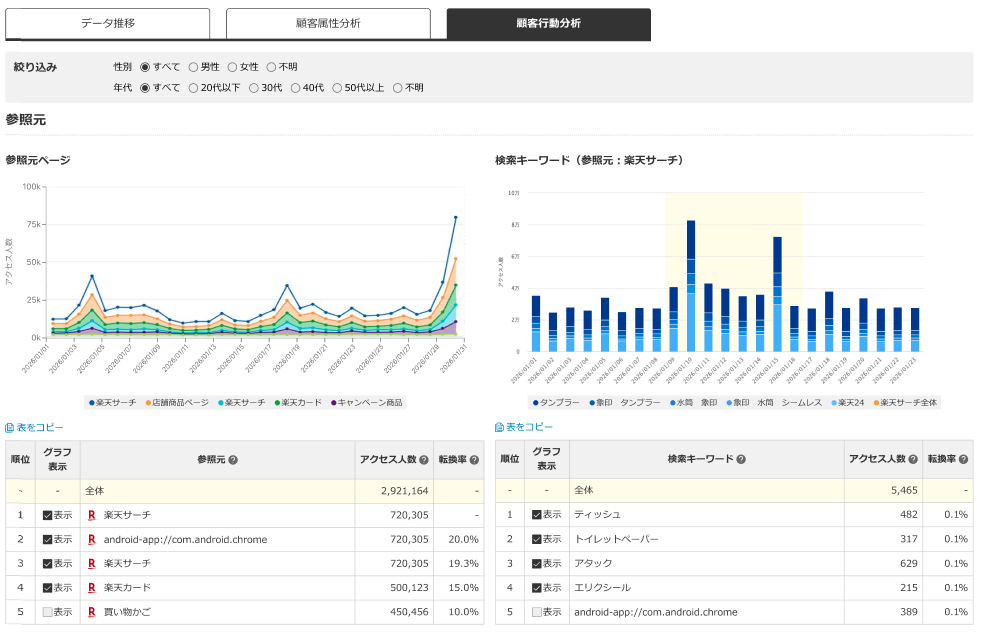Check 表示 for the rank 5 keyword row
This screenshot has width=988, height=636.
(x=537, y=612)
